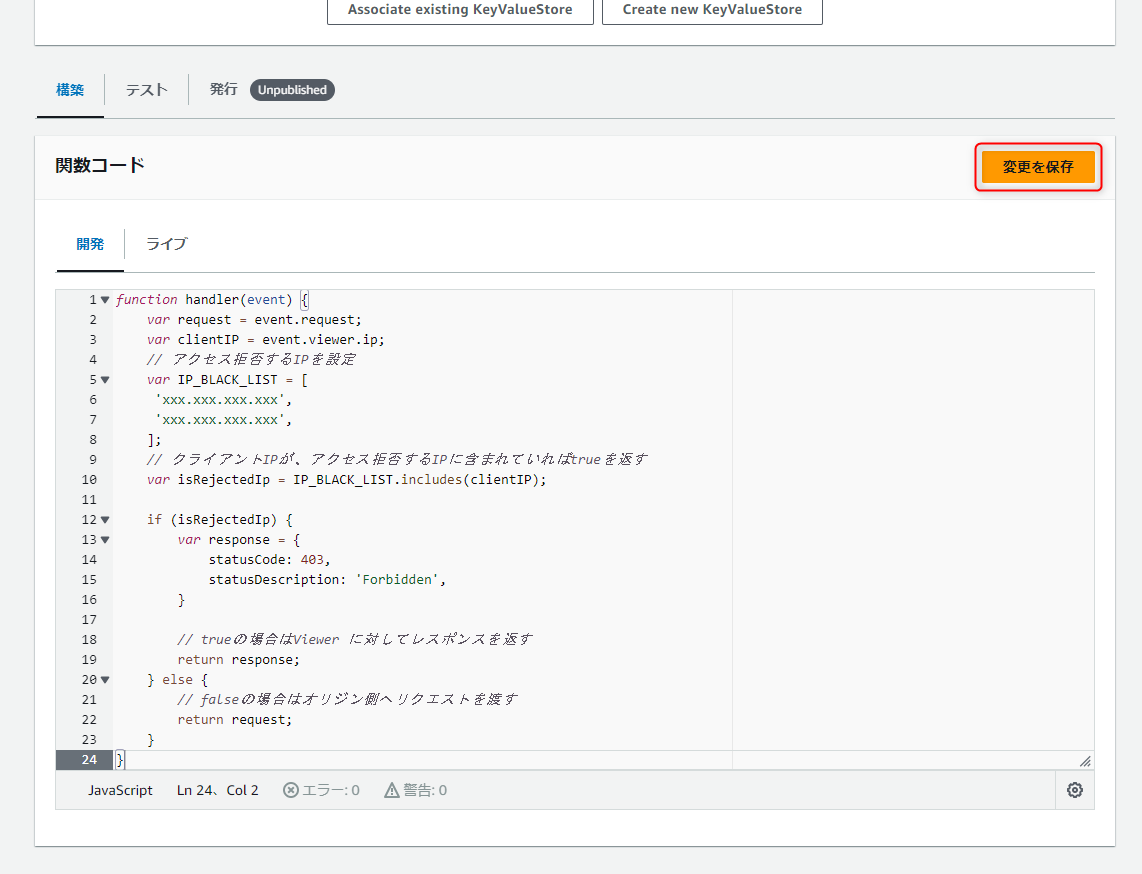Open editor settings via the gear icon

point(1075,790)
